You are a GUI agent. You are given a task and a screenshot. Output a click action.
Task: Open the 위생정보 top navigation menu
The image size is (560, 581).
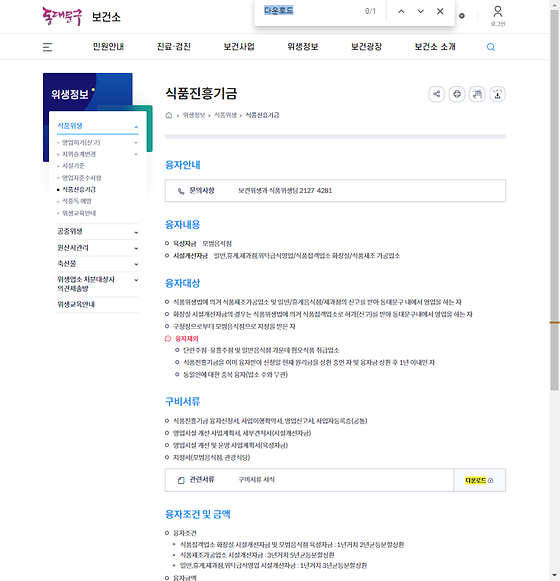pyautogui.click(x=303, y=47)
